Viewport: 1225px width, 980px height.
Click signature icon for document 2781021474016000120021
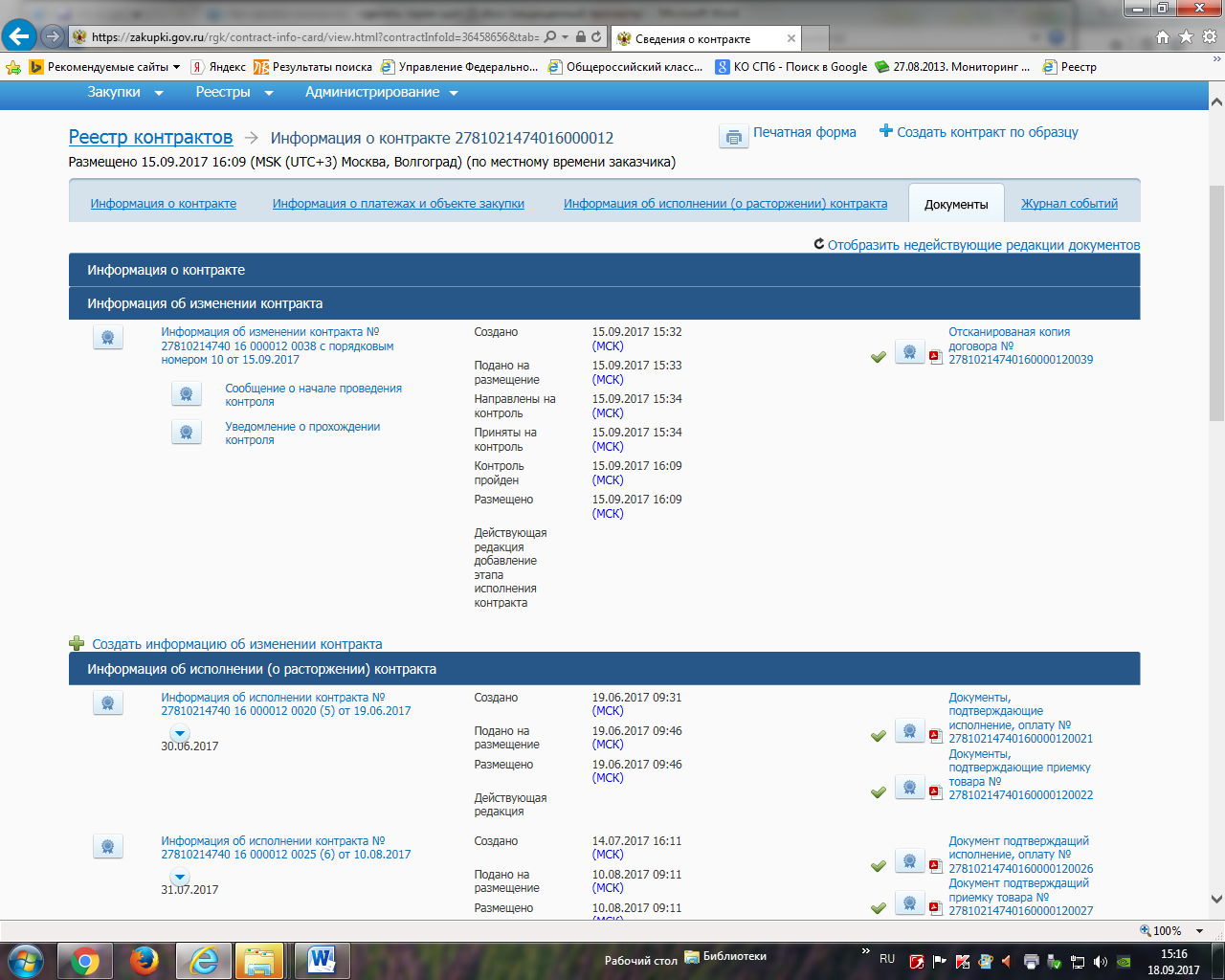(x=910, y=732)
